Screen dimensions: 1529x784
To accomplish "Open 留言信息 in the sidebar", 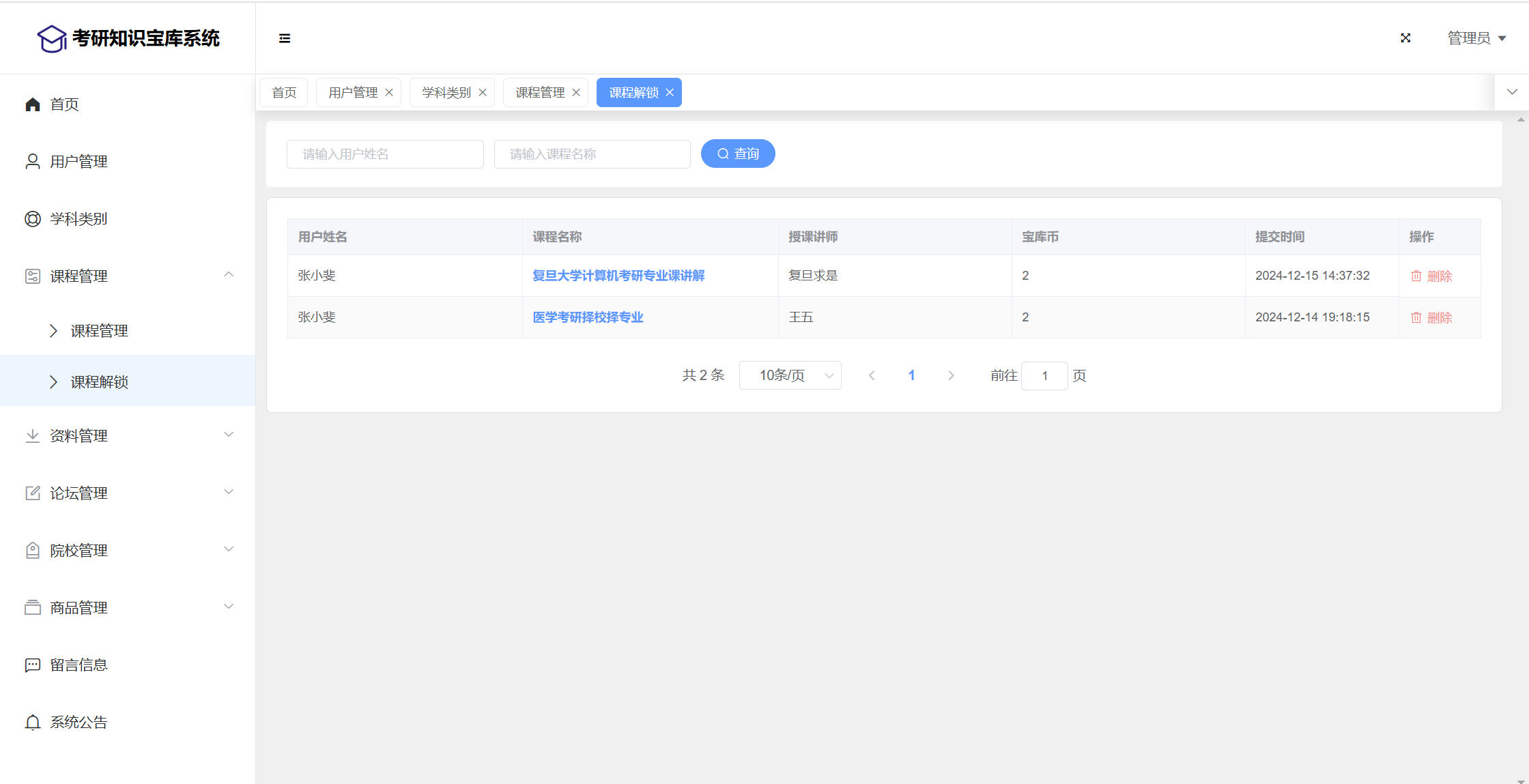I will (x=78, y=665).
